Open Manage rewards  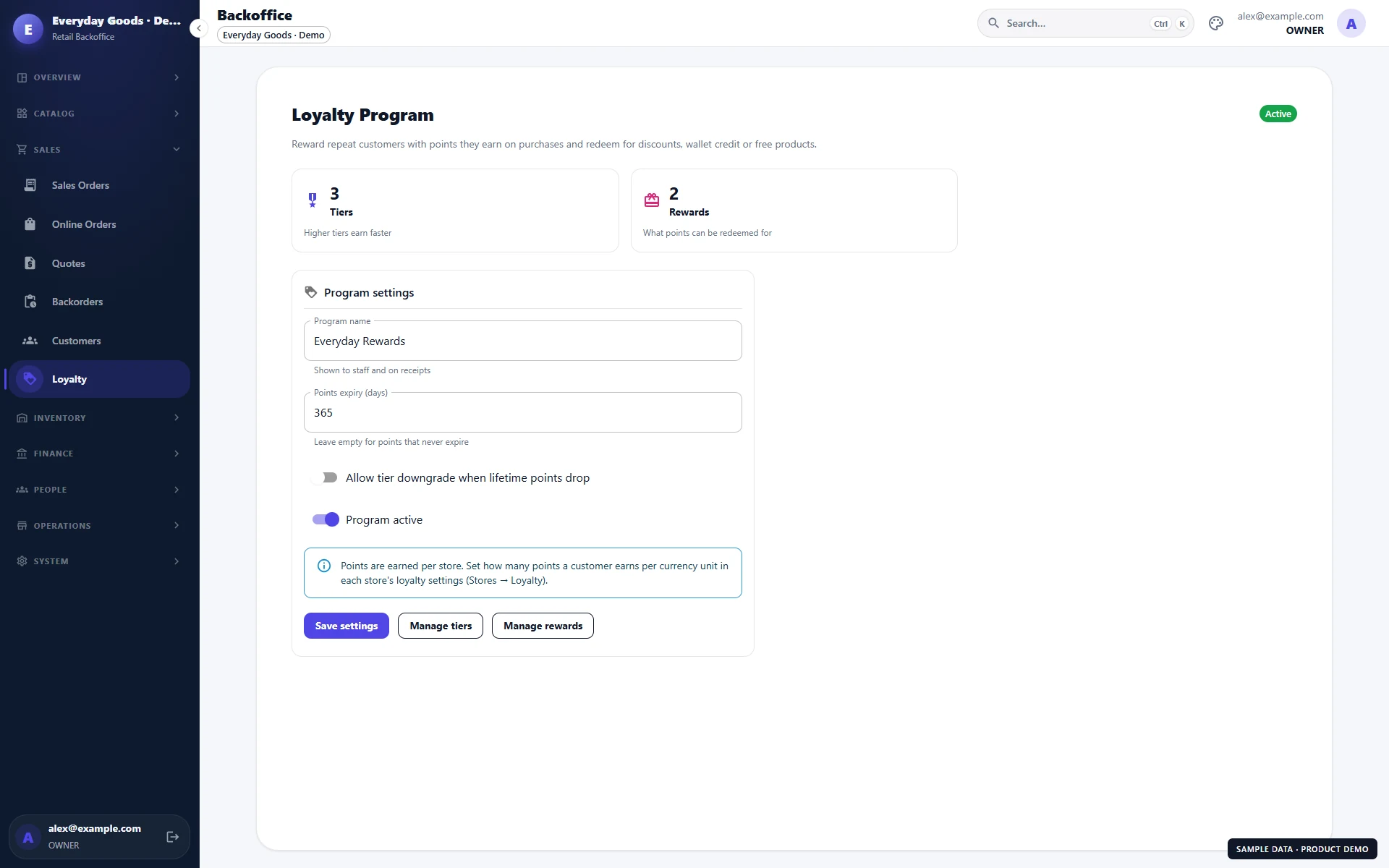tap(543, 626)
